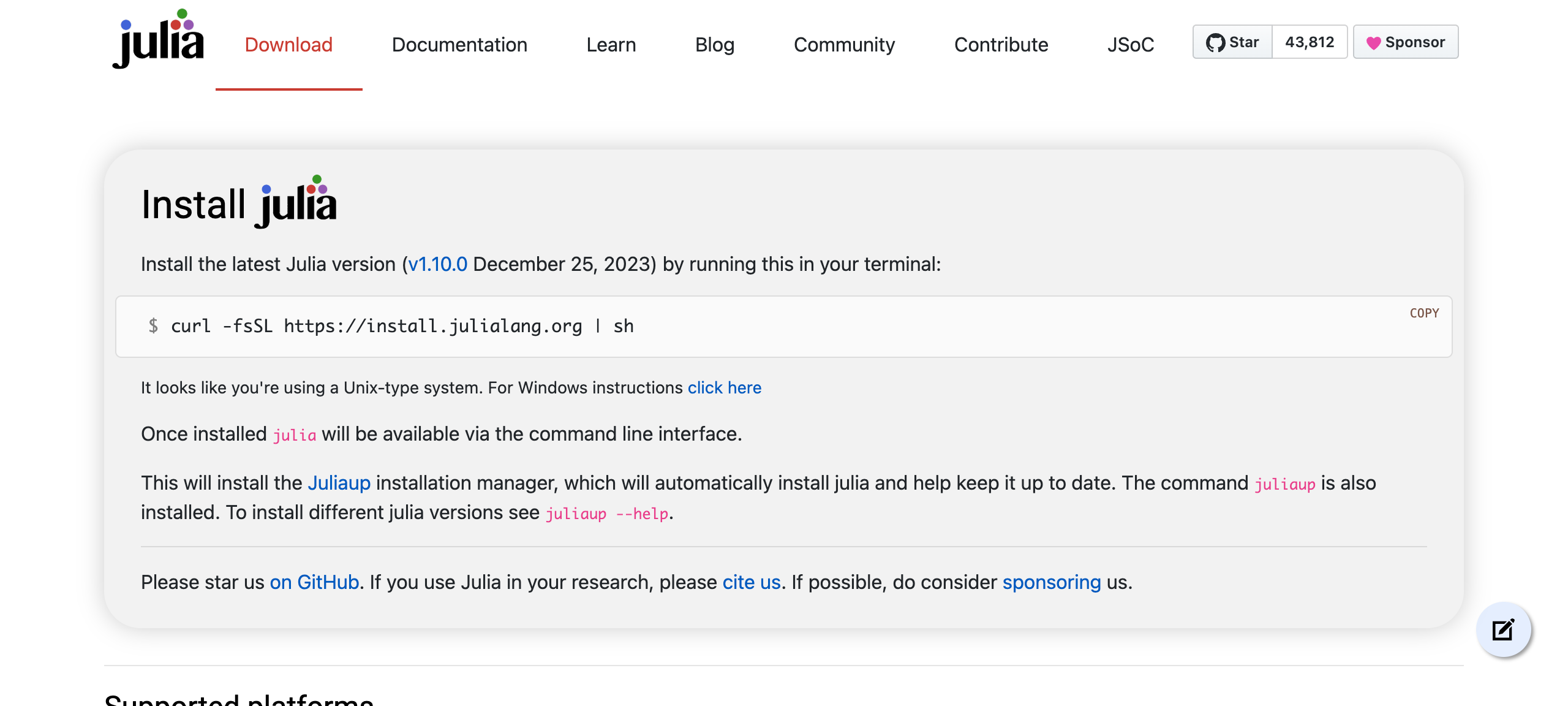Copy the curl install command

pyautogui.click(x=1425, y=313)
